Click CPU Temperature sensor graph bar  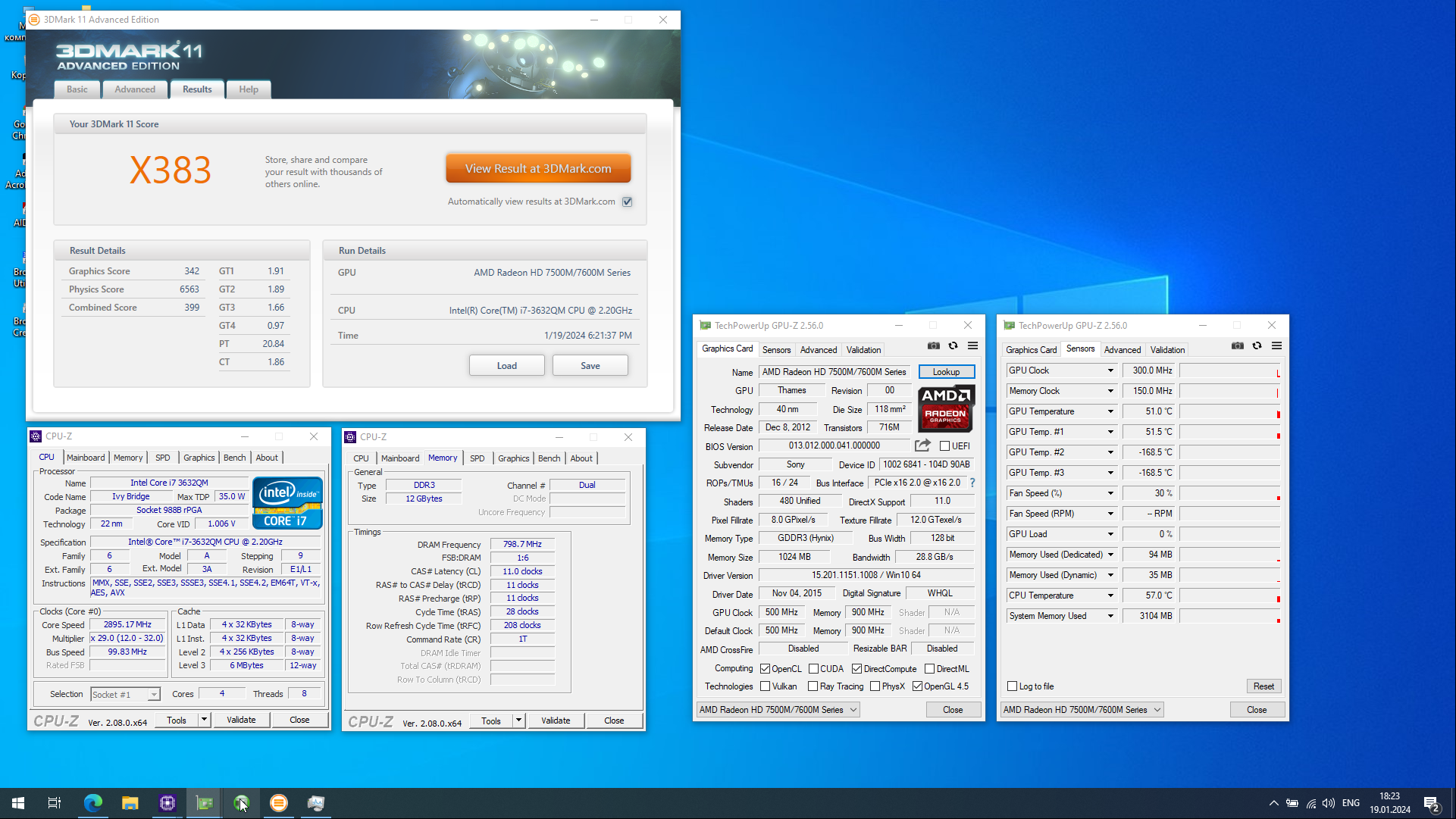click(1230, 595)
